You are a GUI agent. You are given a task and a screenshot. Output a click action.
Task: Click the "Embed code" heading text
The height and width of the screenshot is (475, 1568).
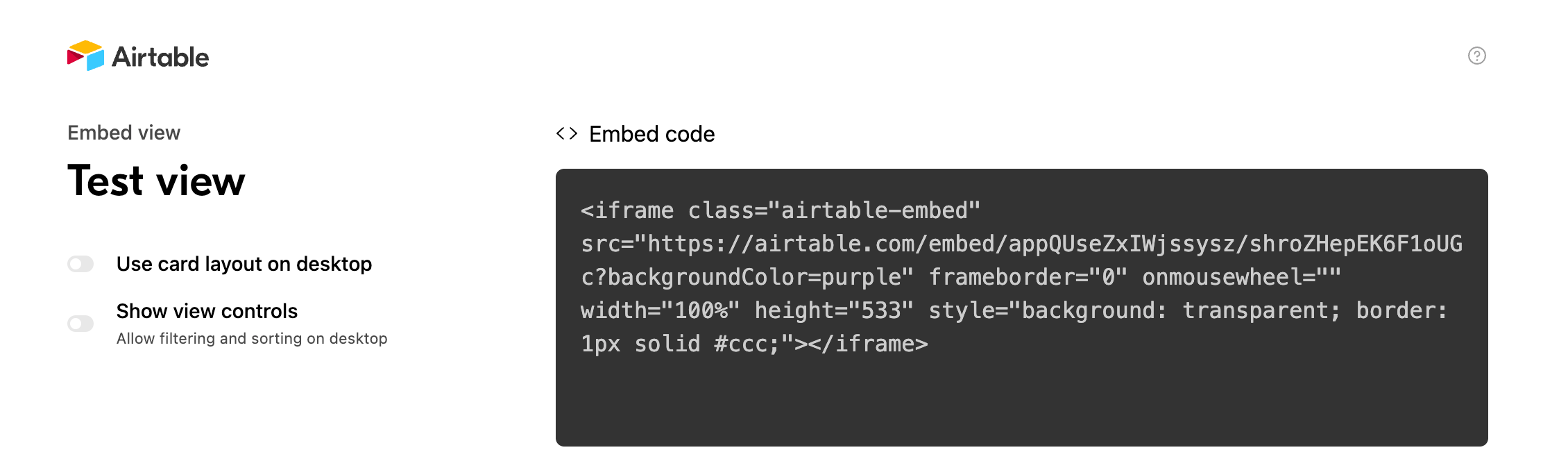(x=651, y=134)
